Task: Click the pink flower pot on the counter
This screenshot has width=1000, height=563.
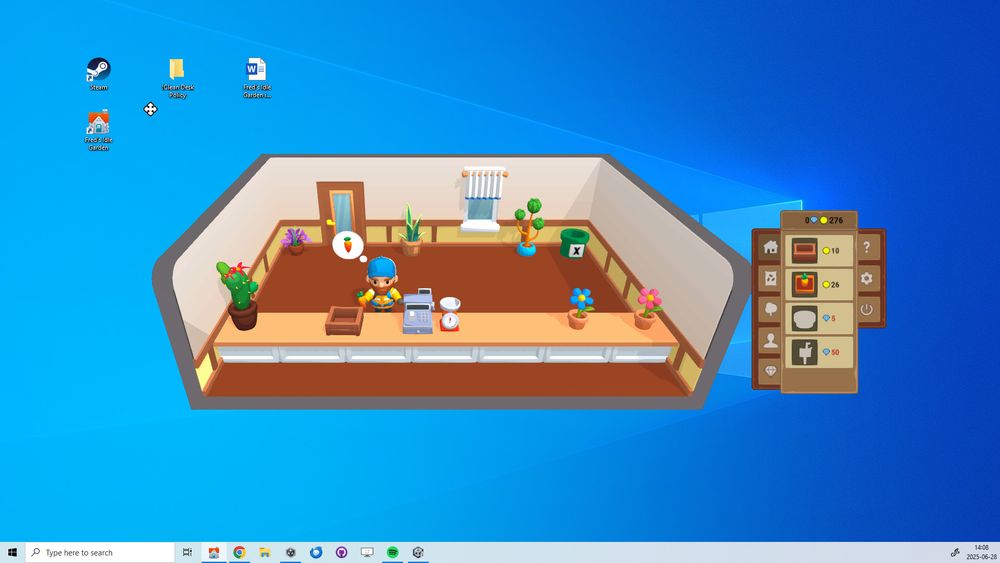Action: (x=647, y=309)
